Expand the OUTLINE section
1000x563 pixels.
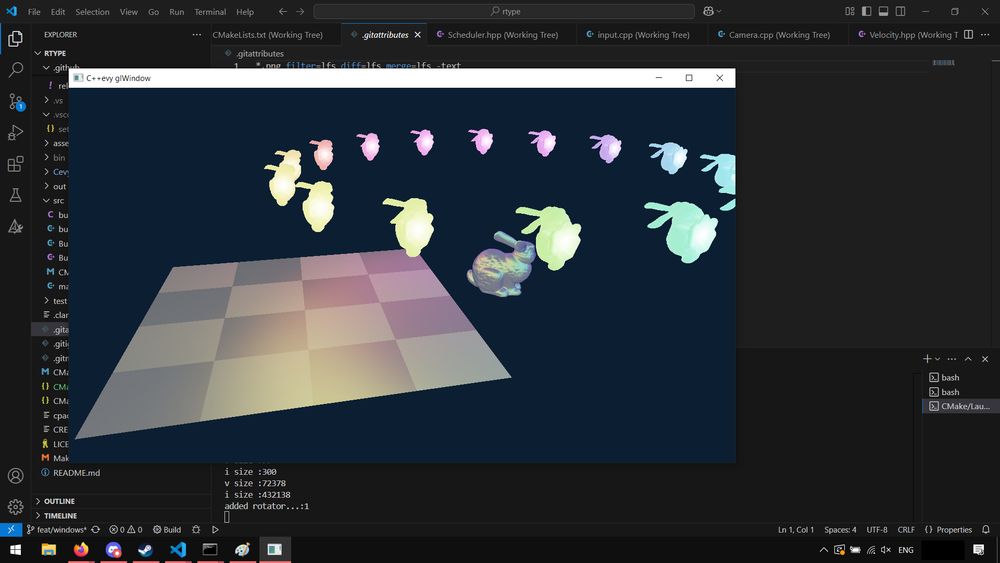(x=58, y=501)
